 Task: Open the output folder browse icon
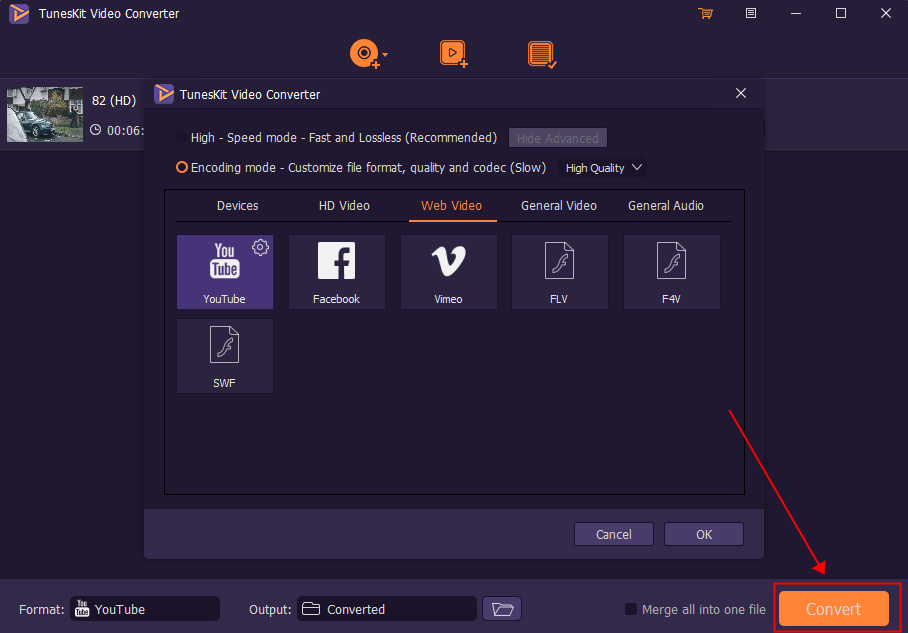tap(502, 609)
